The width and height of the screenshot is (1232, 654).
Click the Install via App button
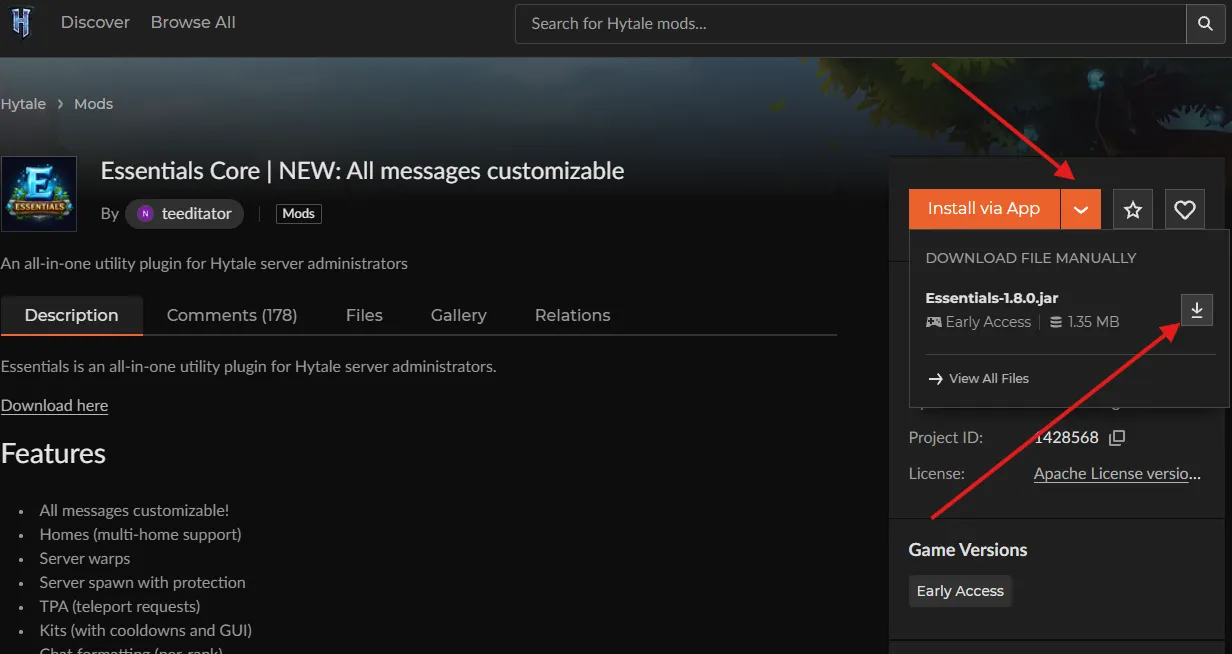[x=984, y=209]
